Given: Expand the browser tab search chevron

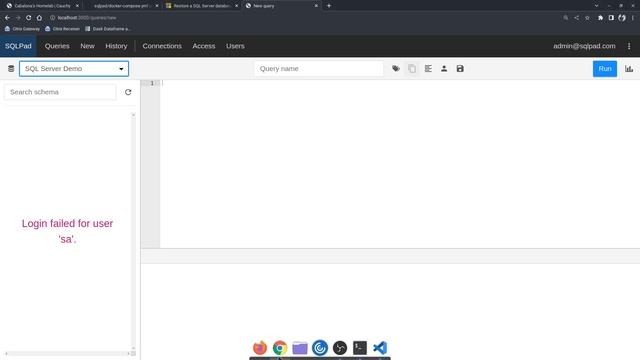Looking at the screenshot, I should click(596, 6).
